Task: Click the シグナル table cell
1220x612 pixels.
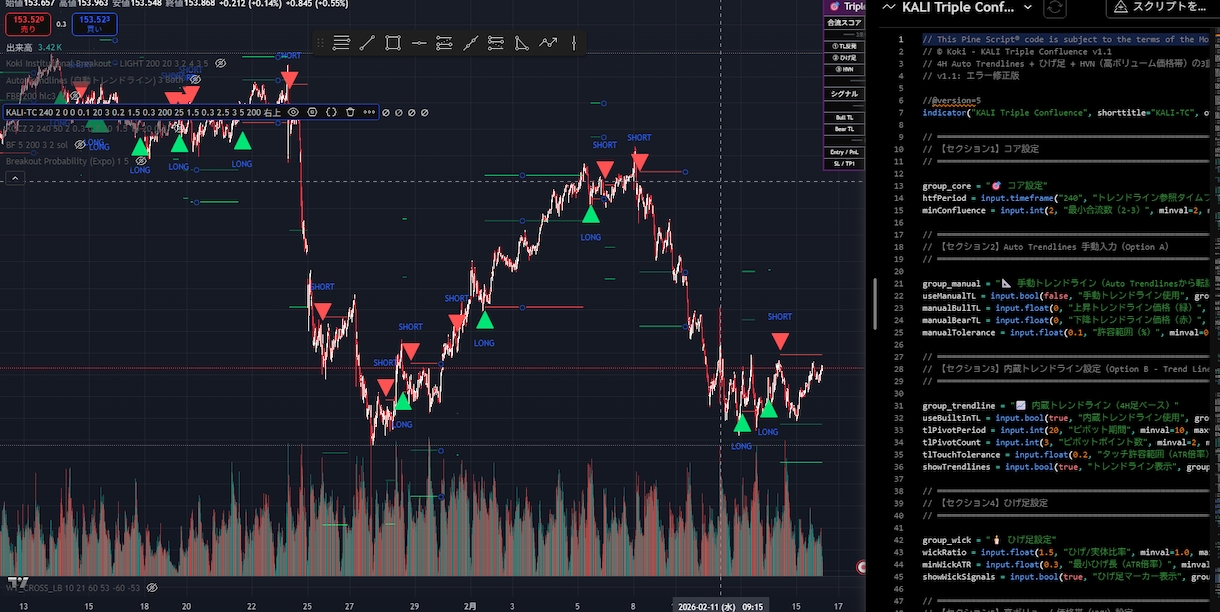Action: click(x=844, y=94)
